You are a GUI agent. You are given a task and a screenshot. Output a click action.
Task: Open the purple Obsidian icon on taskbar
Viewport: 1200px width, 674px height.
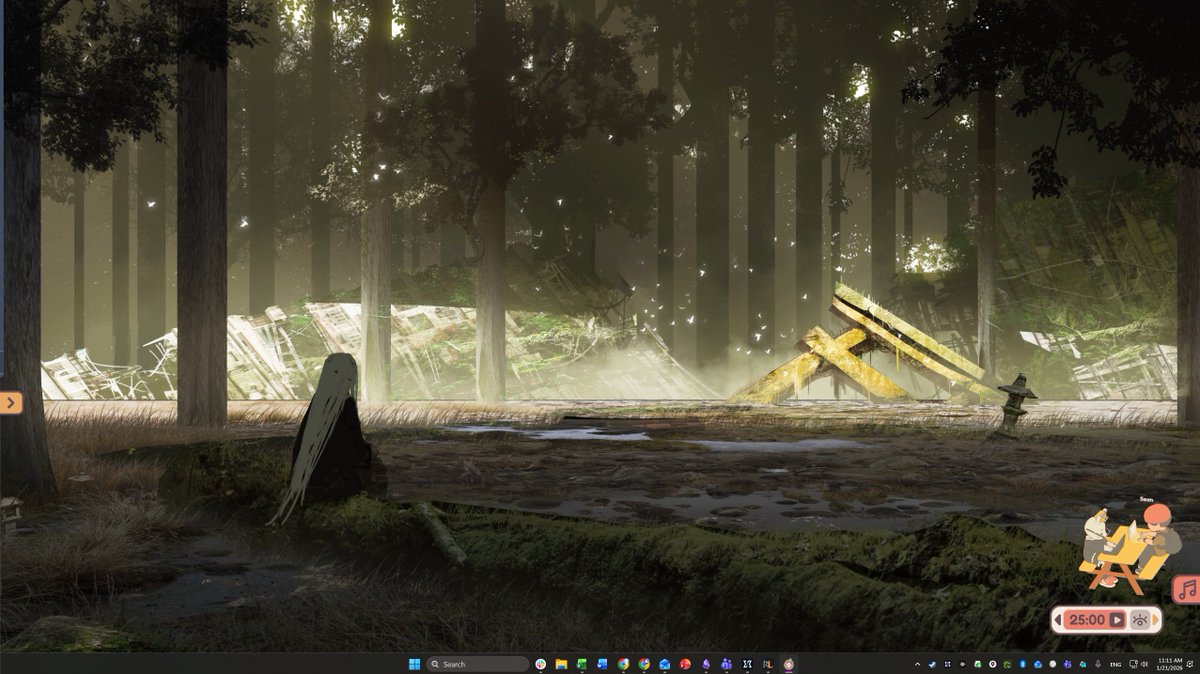pyautogui.click(x=706, y=664)
